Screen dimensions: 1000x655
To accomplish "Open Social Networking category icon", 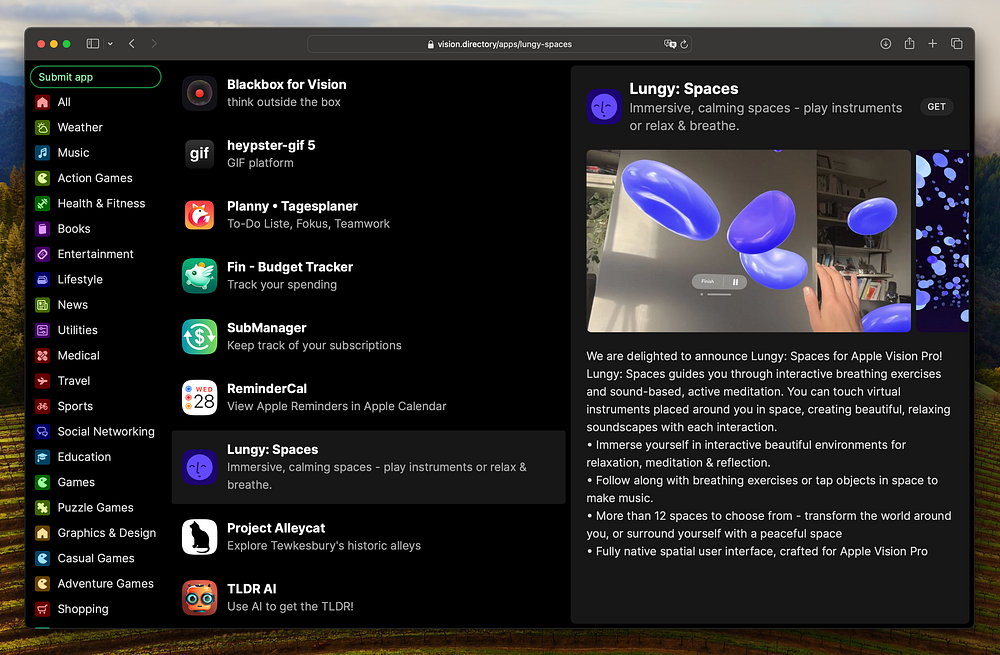I will [x=42, y=432].
